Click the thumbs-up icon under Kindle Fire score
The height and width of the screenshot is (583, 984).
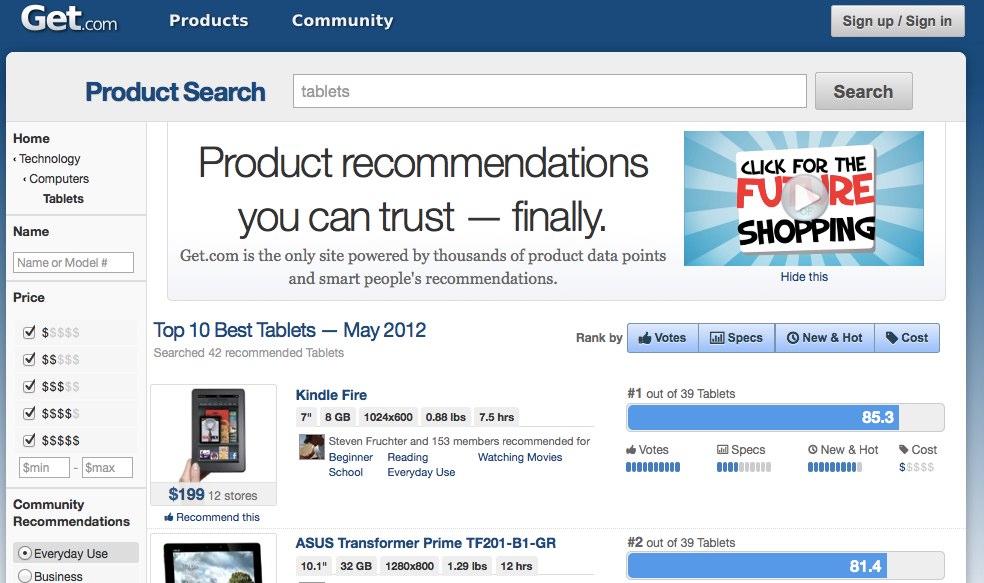pos(630,450)
